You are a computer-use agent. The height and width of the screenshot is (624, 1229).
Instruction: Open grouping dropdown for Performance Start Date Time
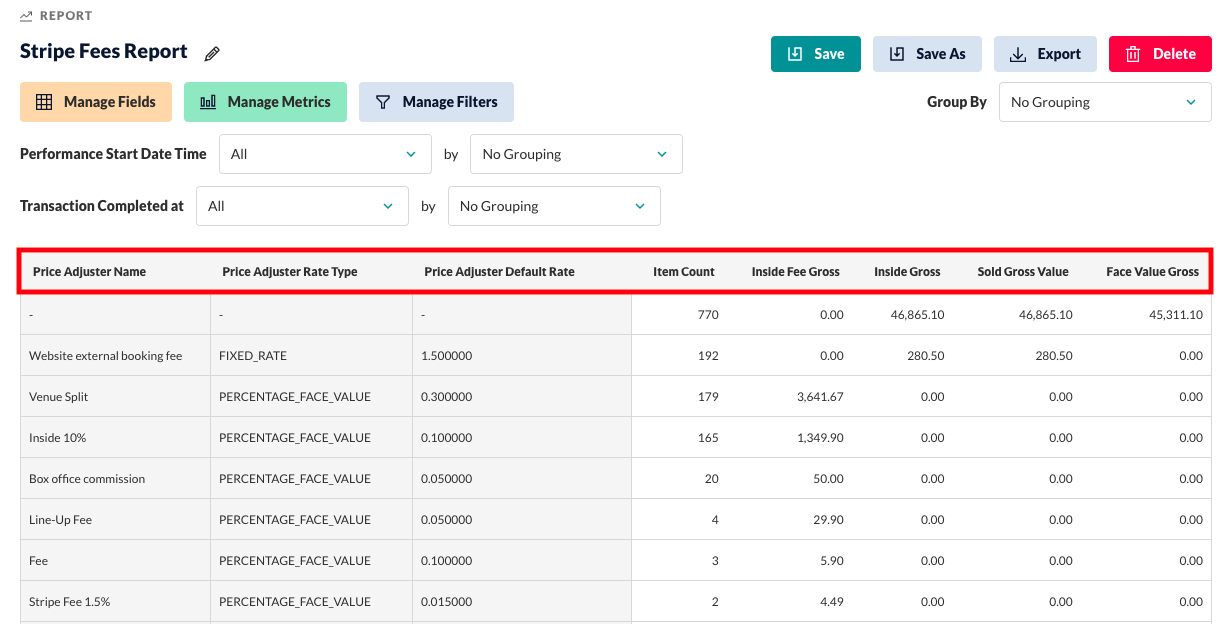click(x=576, y=154)
